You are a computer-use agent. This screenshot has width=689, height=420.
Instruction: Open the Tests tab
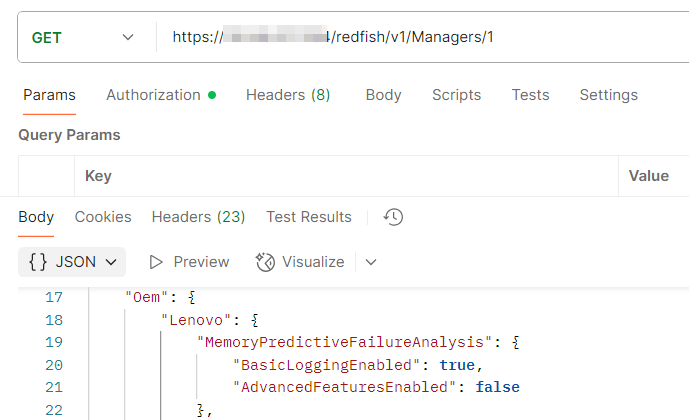[530, 95]
